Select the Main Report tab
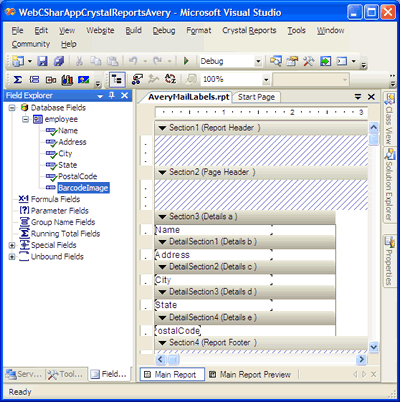The width and height of the screenshot is (400, 402). click(x=171, y=375)
